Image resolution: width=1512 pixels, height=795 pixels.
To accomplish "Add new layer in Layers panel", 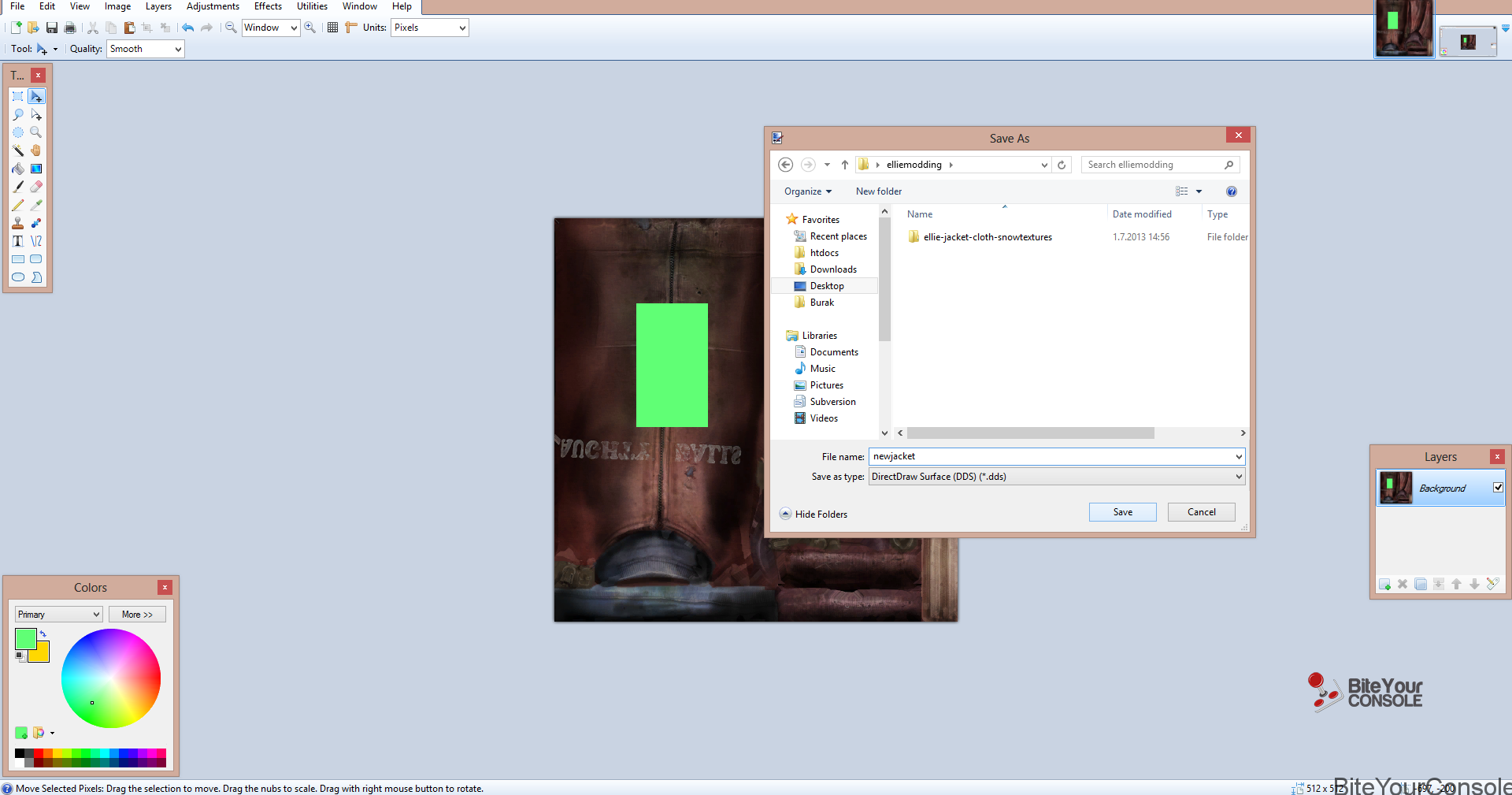I will point(1385,584).
